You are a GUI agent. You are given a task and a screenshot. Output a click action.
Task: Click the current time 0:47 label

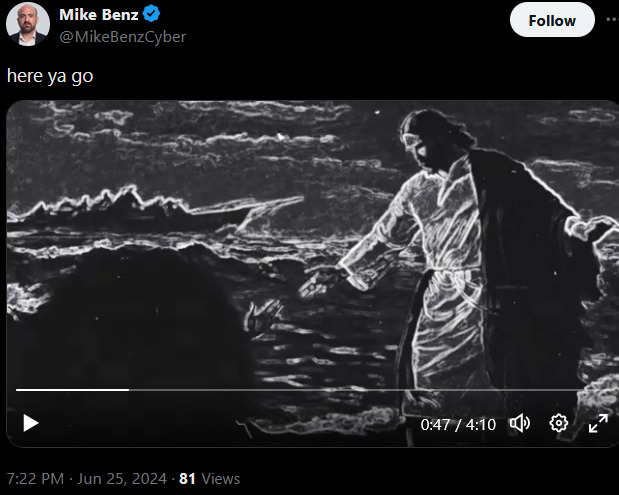click(435, 424)
